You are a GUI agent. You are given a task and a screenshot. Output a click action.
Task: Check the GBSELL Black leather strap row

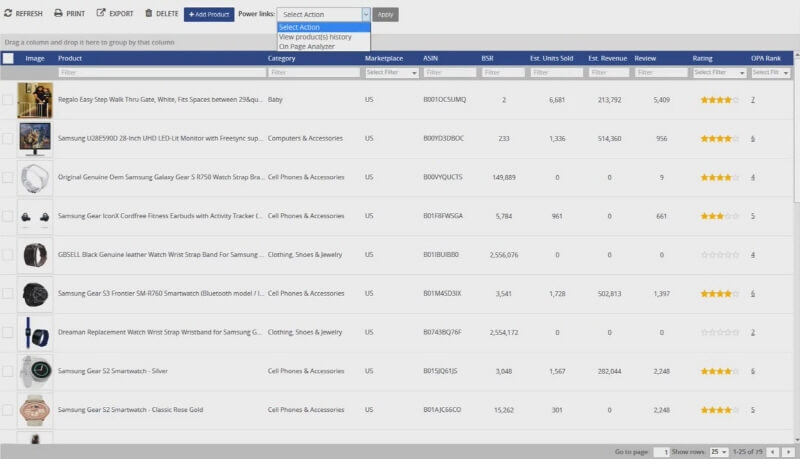coord(8,255)
